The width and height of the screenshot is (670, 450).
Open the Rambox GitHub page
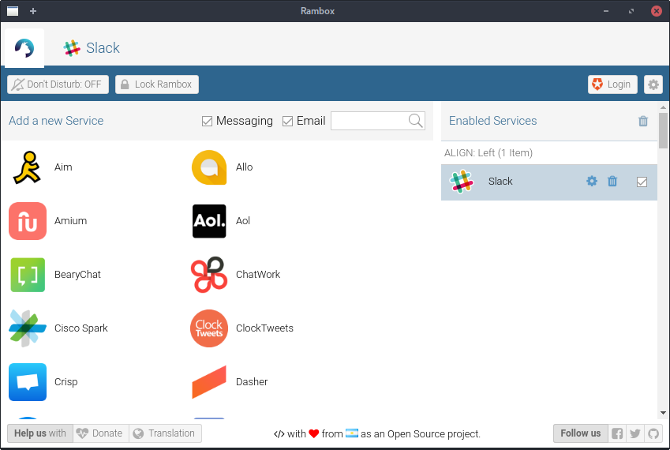point(653,434)
